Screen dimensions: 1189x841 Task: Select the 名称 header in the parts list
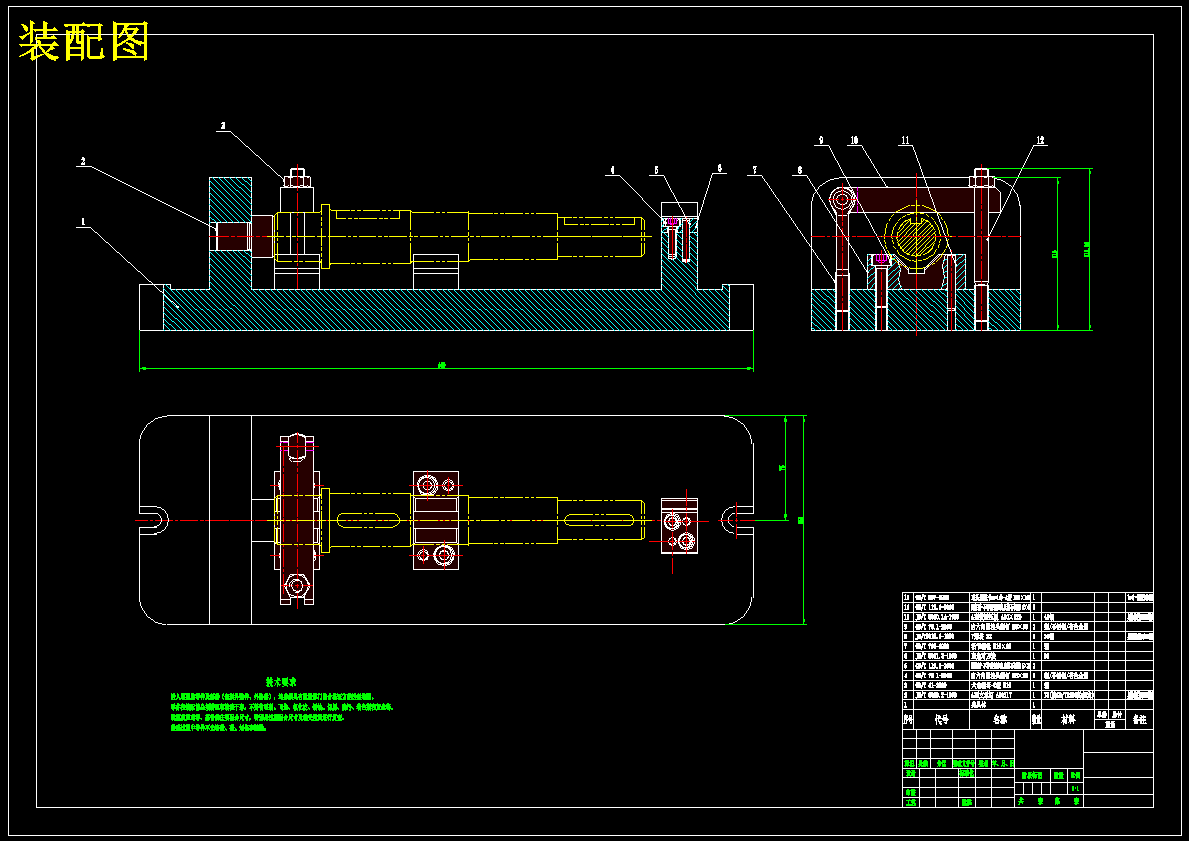(x=999, y=720)
